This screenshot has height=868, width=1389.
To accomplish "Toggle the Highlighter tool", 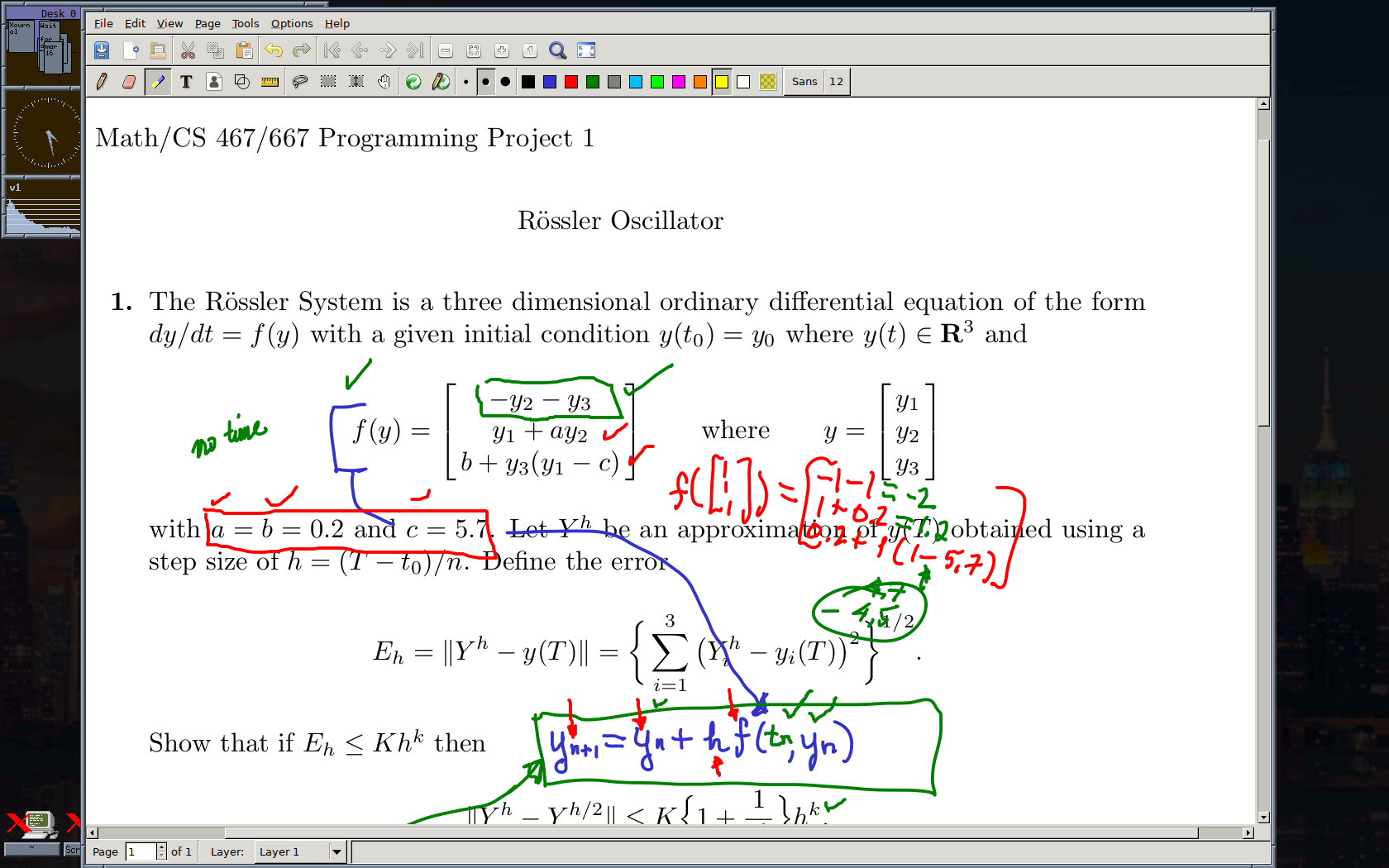I will click(157, 82).
